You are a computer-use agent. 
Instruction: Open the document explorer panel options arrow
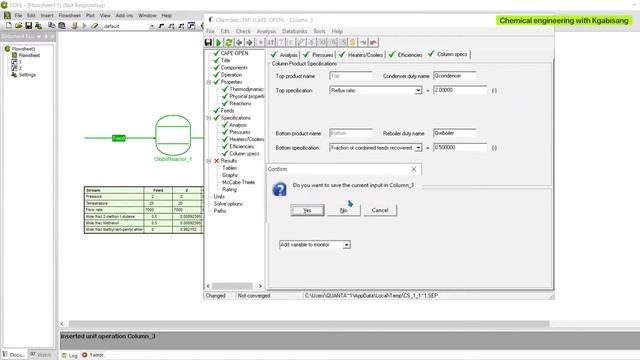[39, 36]
